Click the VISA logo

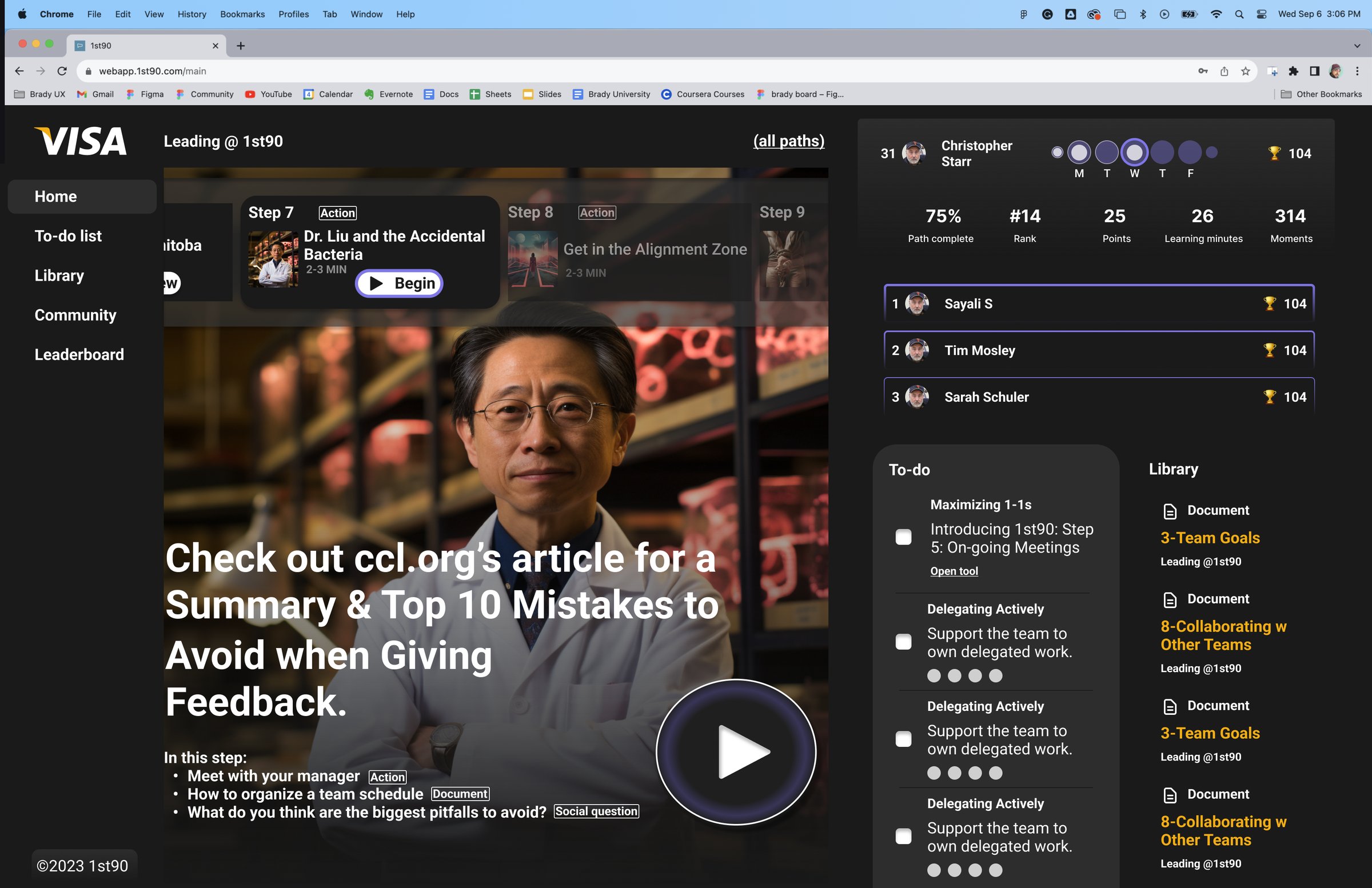[x=81, y=141]
